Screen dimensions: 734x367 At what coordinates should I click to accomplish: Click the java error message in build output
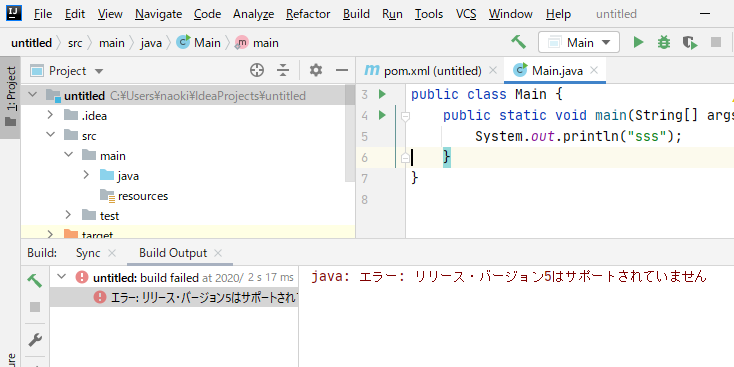(x=508, y=277)
